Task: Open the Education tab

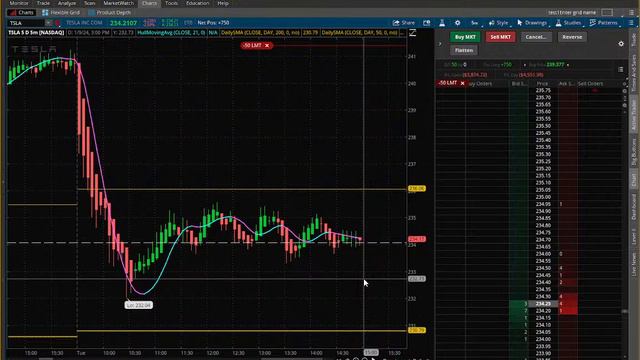Action: click(x=198, y=3)
